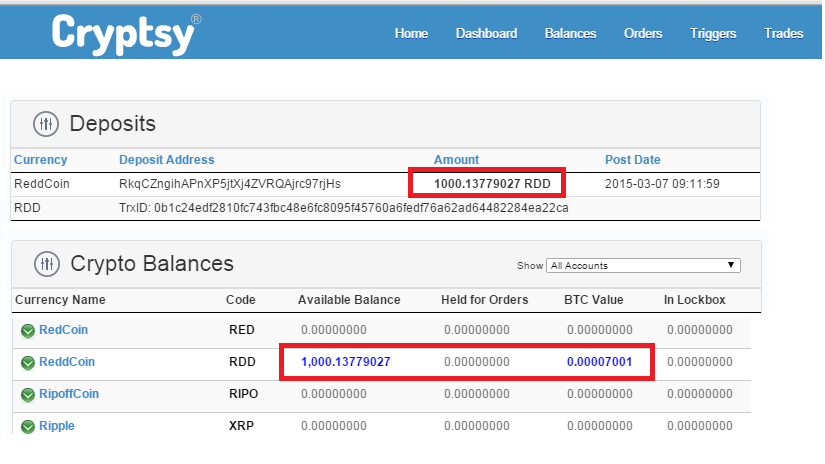This screenshot has width=825, height=464.
Task: Click the RDD label in the Deposits table
Action: pyautogui.click(x=27, y=208)
